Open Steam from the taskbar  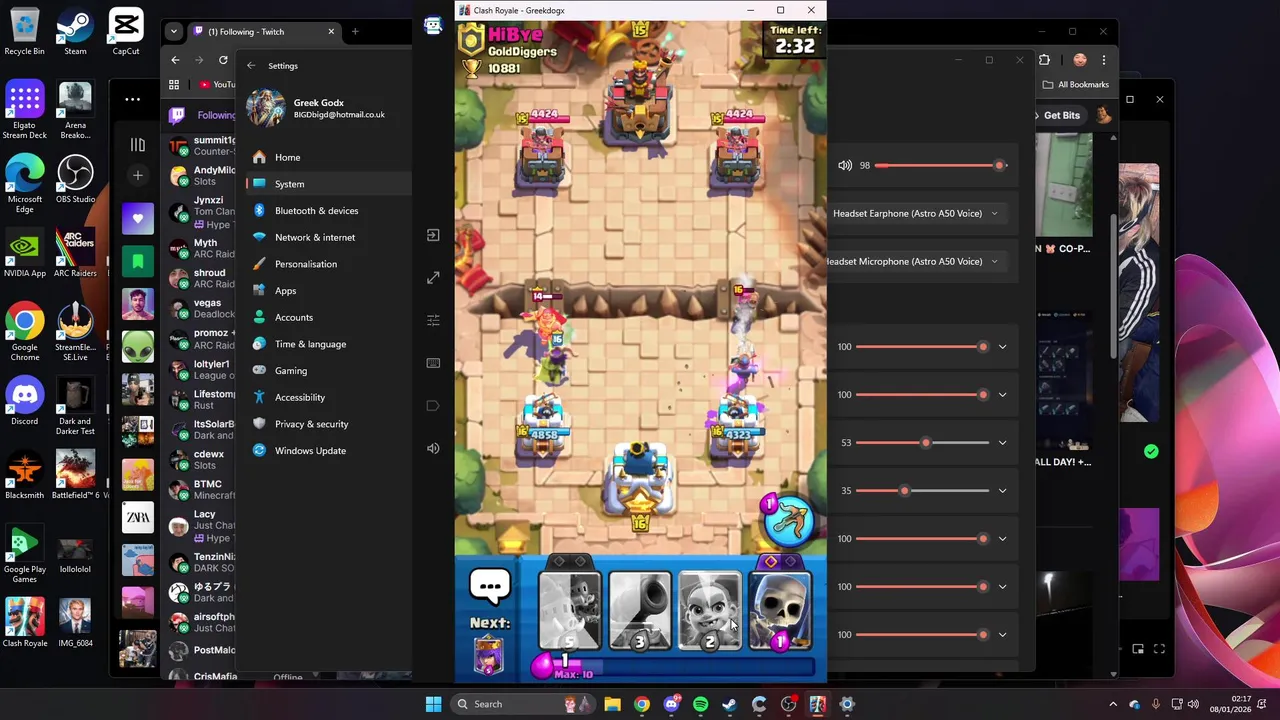pos(729,704)
